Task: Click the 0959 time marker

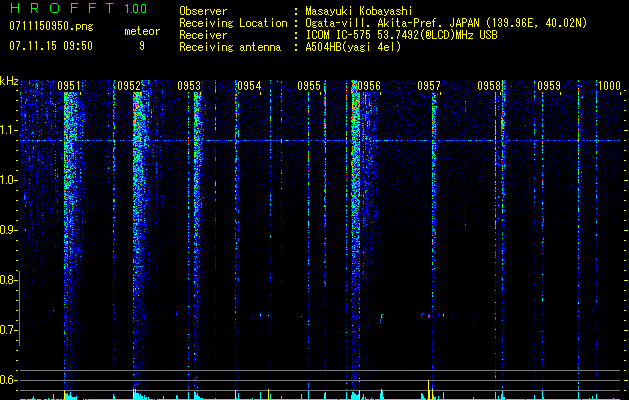Action: tap(549, 86)
